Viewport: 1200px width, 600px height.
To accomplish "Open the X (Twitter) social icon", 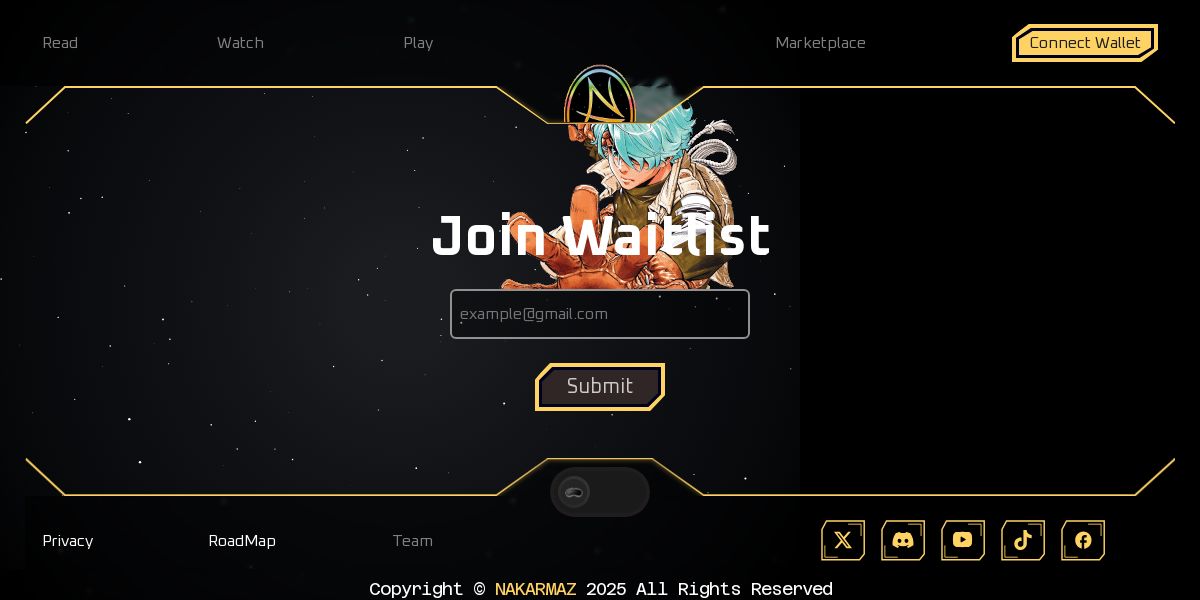I will (x=843, y=540).
